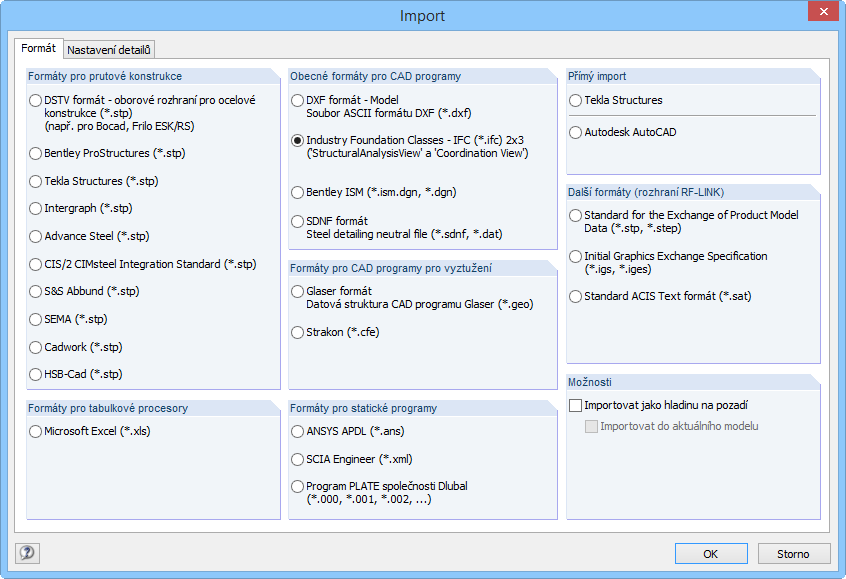This screenshot has height=579, width=846.
Task: Cancel the dialog with Storno
Action: [795, 553]
